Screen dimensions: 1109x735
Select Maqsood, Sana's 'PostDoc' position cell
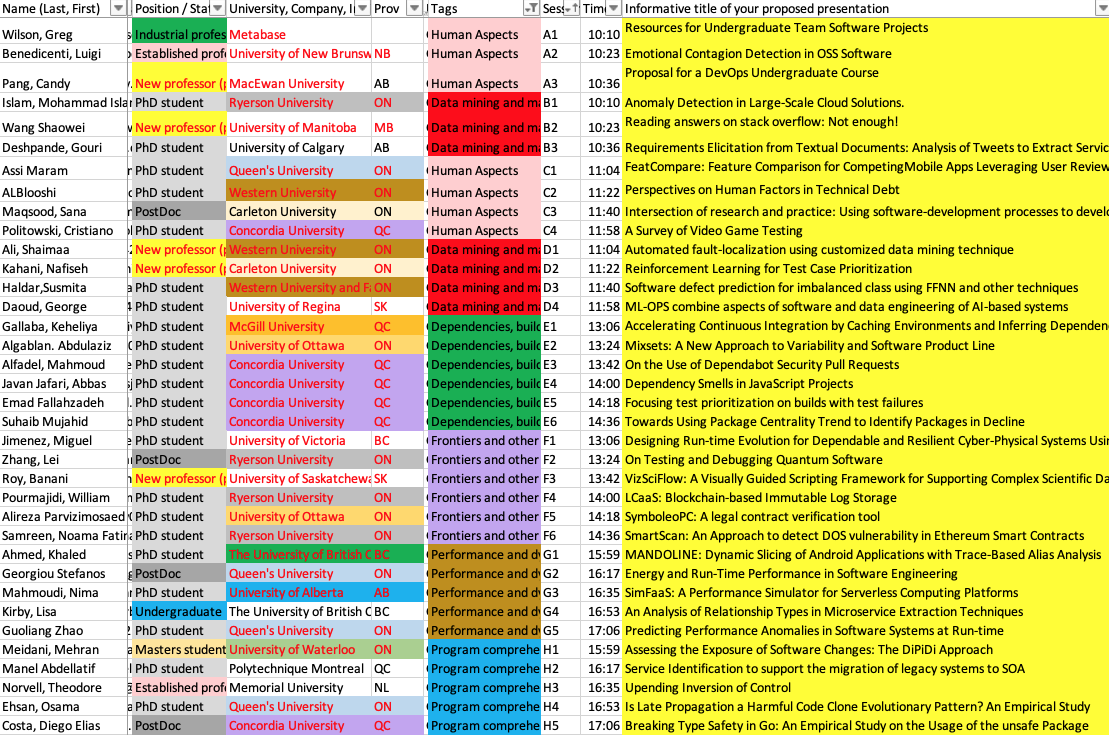point(180,212)
